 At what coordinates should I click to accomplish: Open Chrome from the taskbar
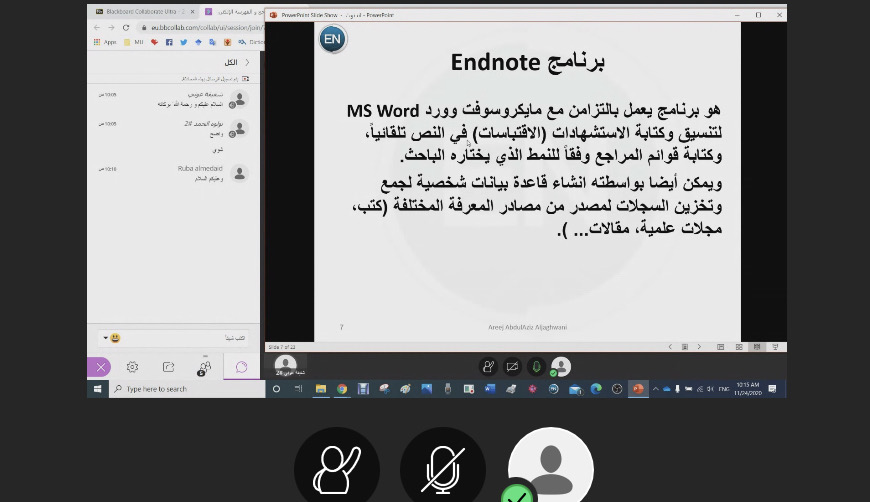click(x=342, y=389)
